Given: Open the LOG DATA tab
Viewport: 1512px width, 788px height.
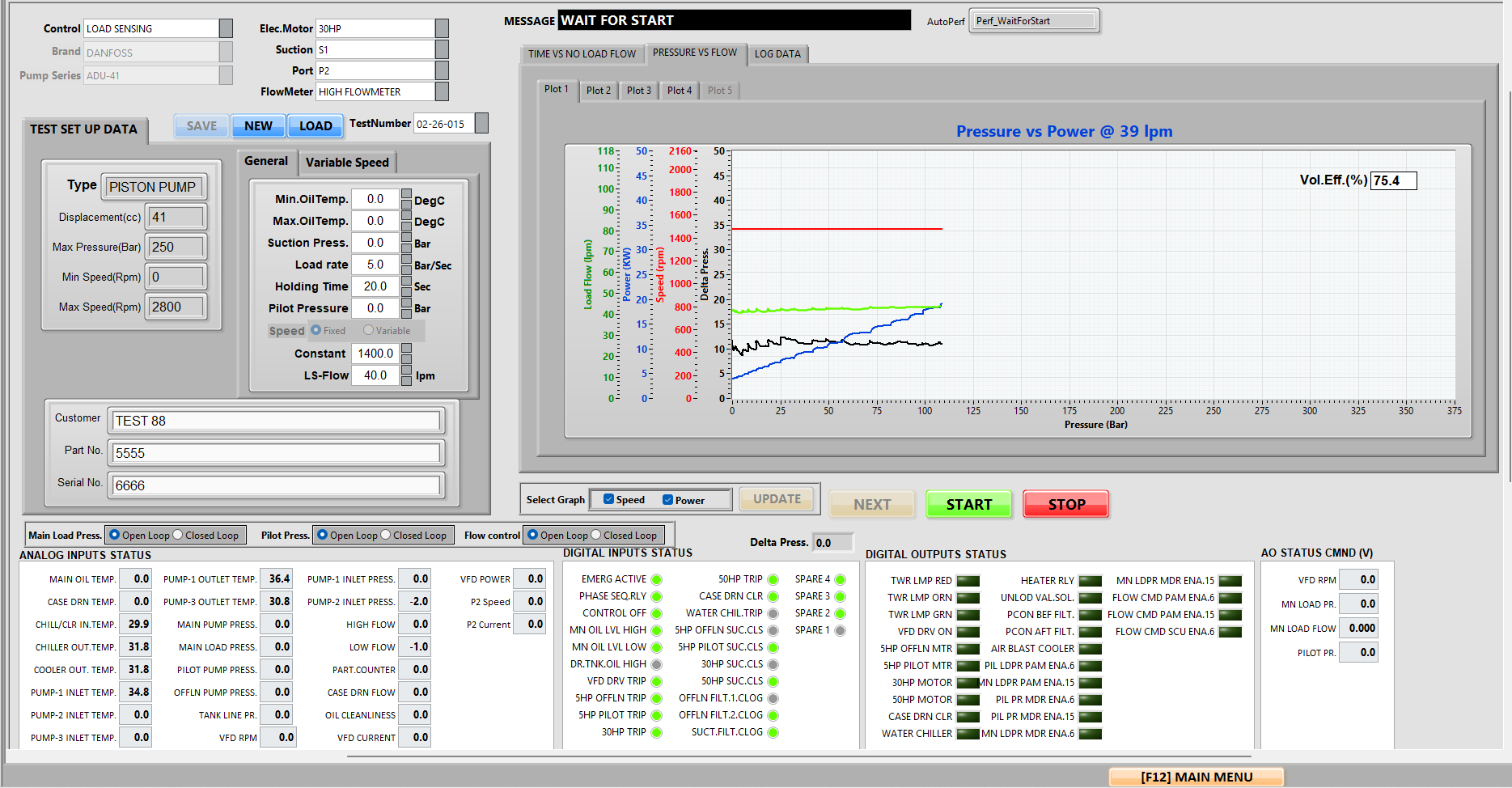Looking at the screenshot, I should click(x=777, y=54).
